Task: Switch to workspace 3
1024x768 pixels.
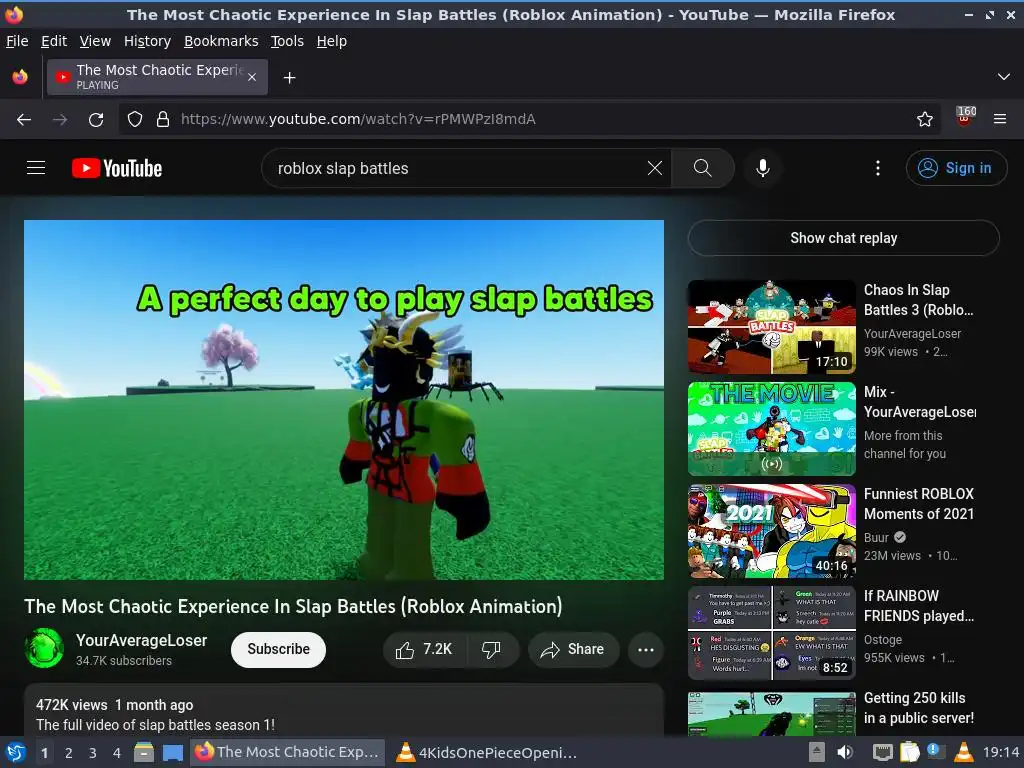Action: coord(93,753)
